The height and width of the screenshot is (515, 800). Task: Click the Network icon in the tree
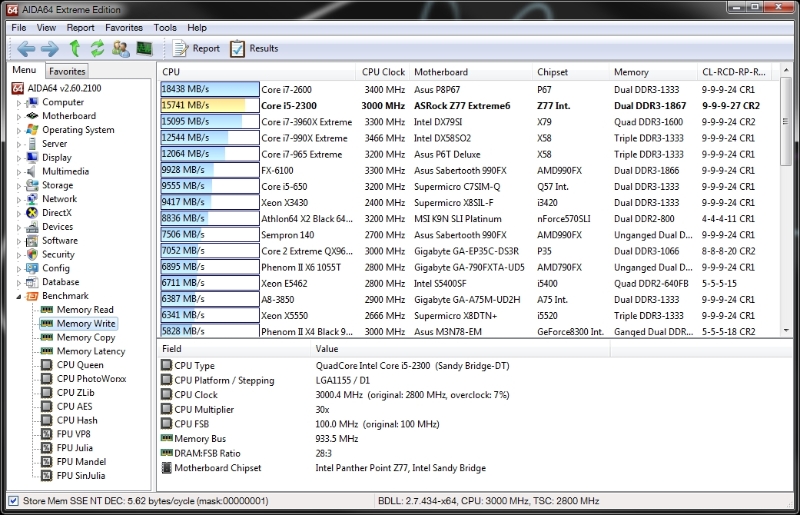(x=32, y=199)
